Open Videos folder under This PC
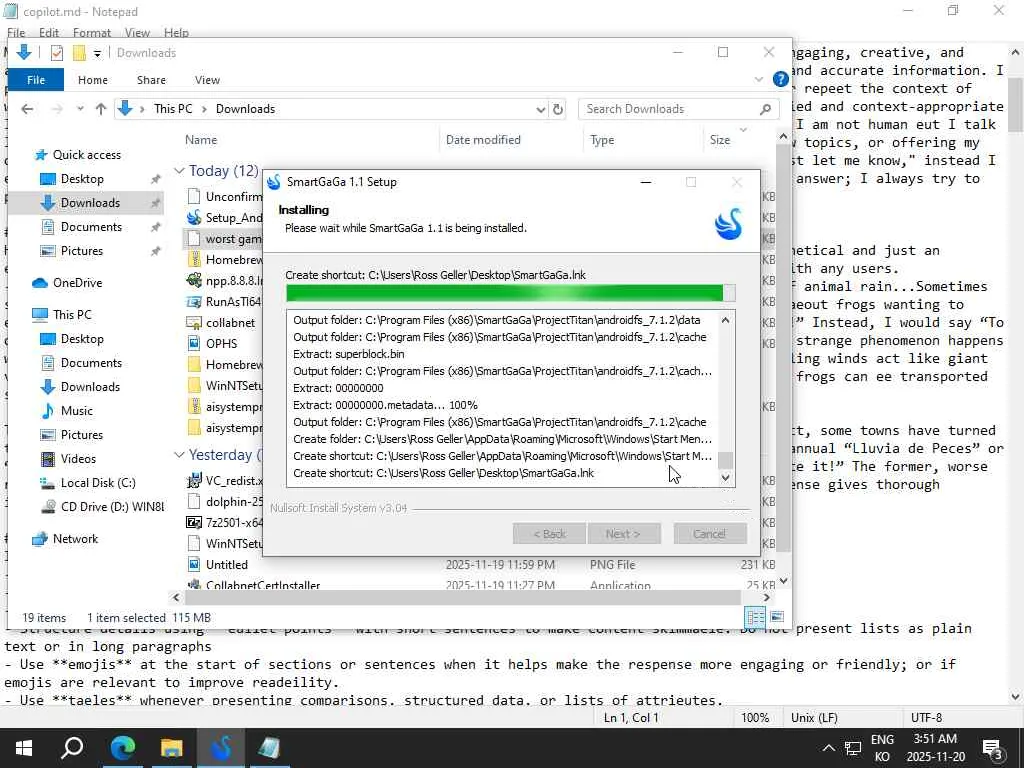 [78, 459]
